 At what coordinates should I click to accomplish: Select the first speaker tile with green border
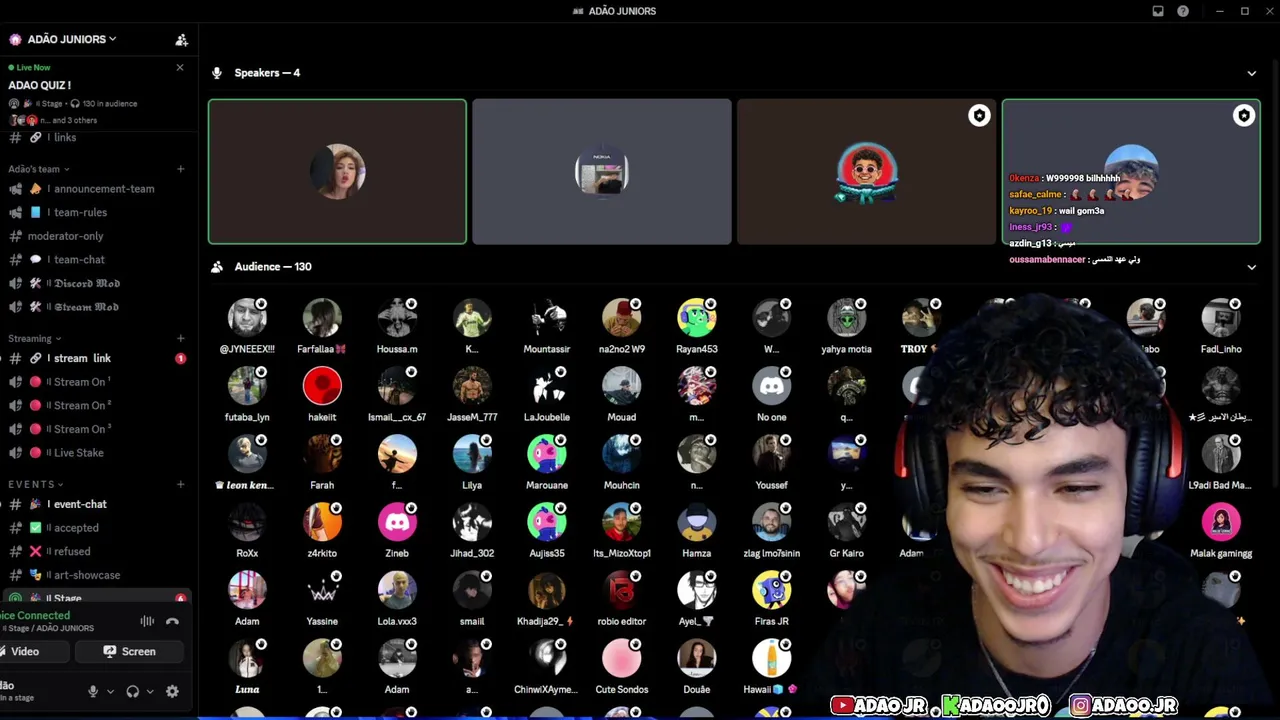point(337,172)
